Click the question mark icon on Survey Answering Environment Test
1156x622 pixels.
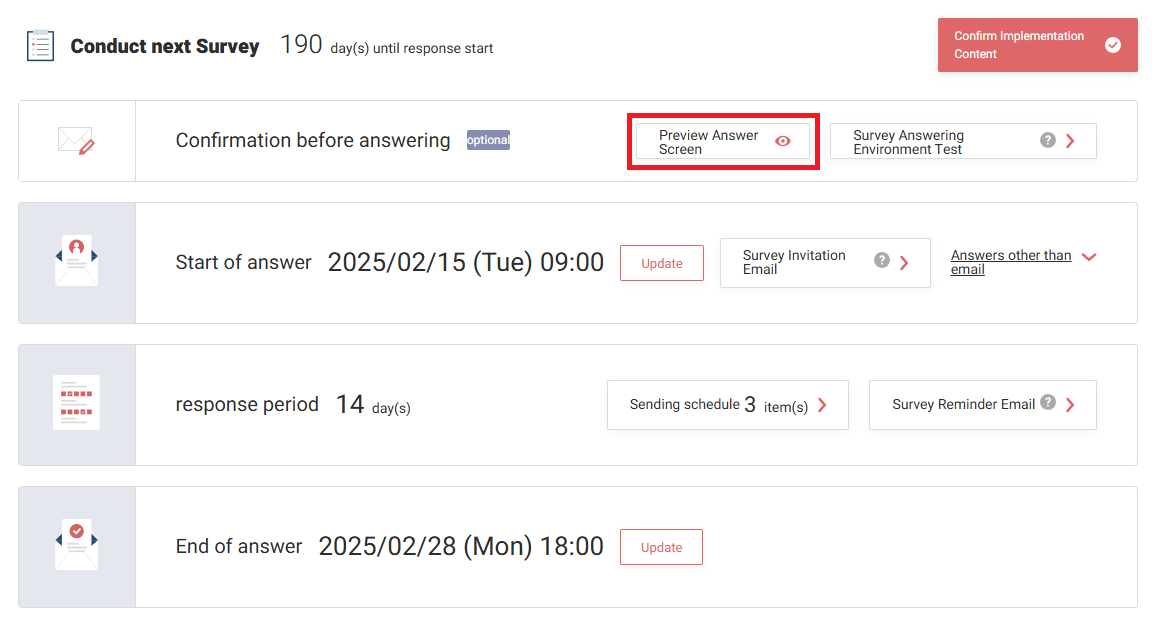coord(1048,140)
